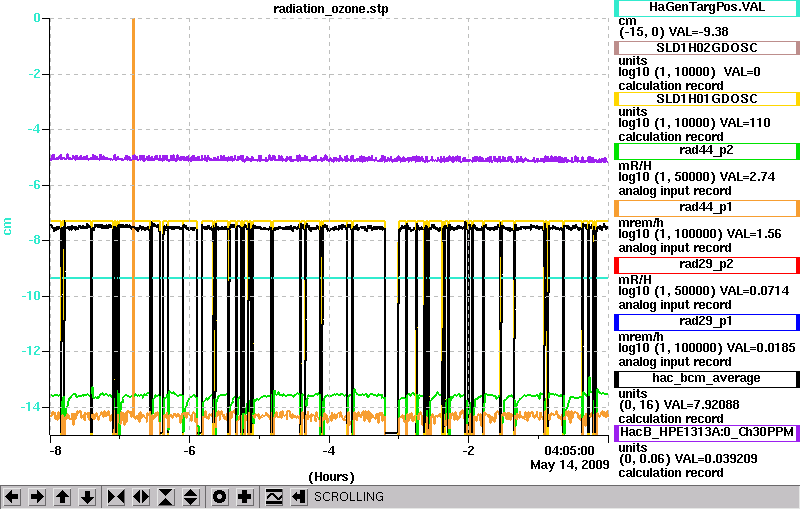Click the 04:05:00 timestamp on the axis

tap(569, 451)
